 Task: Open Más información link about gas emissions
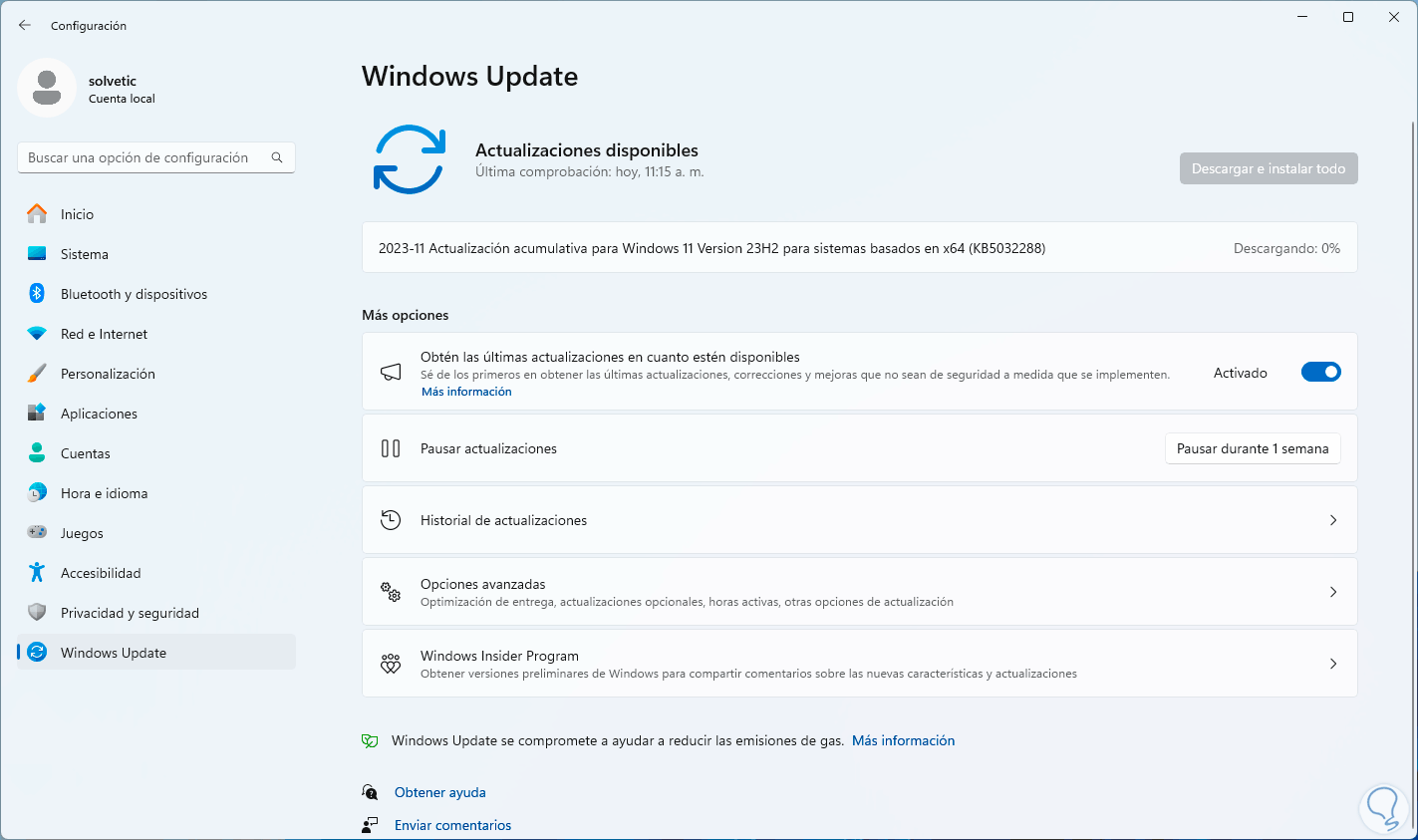tap(903, 740)
